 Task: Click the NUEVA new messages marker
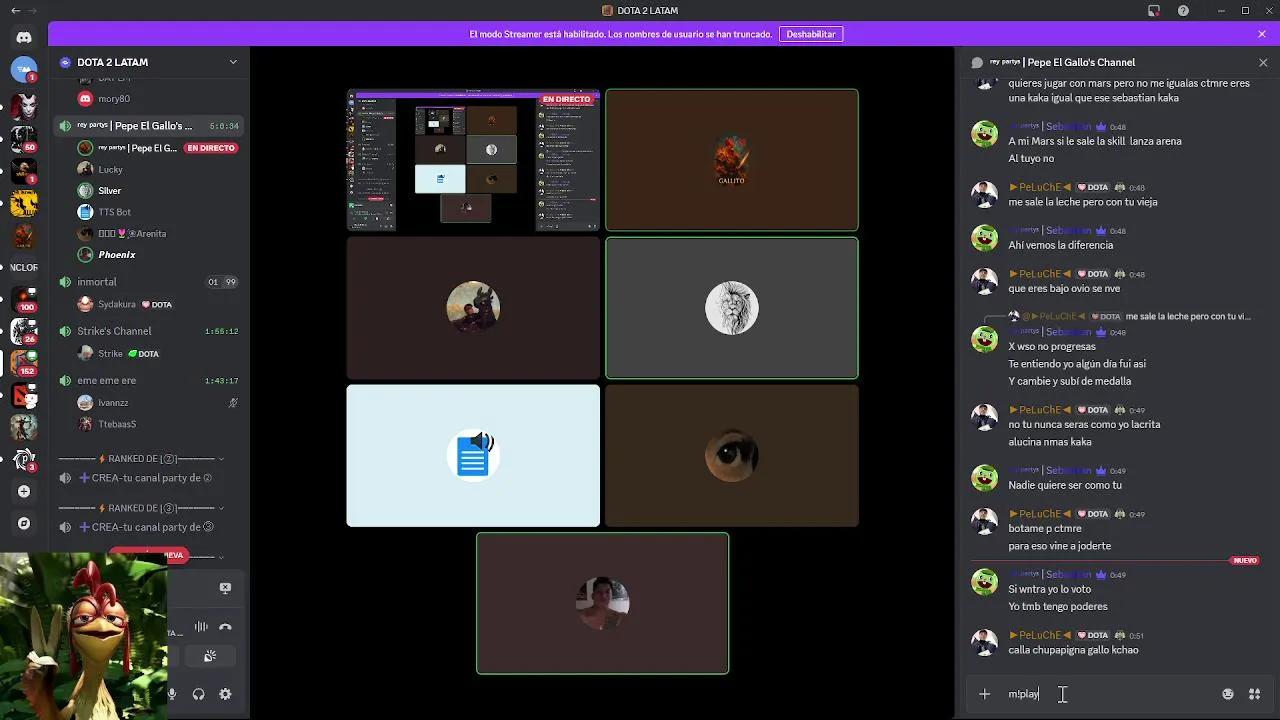tap(1245, 560)
